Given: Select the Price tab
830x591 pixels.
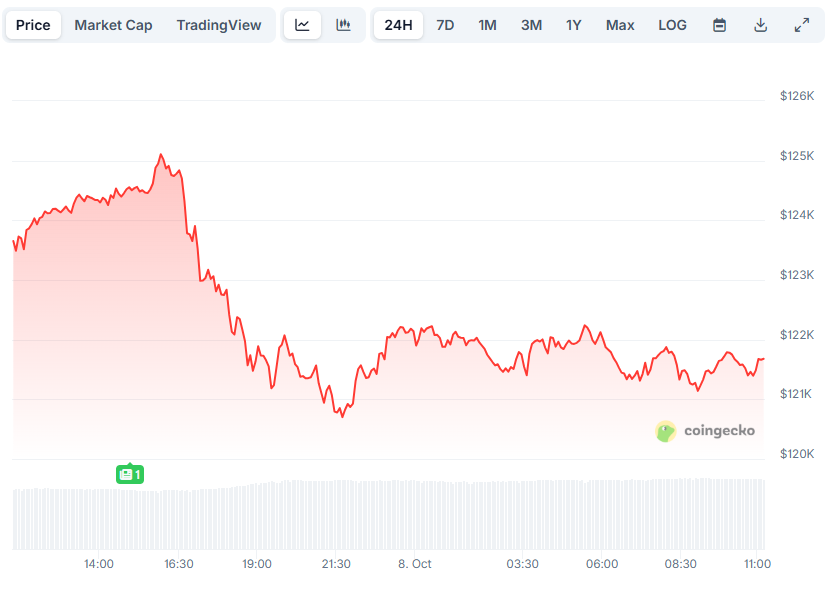Looking at the screenshot, I should coord(33,25).
